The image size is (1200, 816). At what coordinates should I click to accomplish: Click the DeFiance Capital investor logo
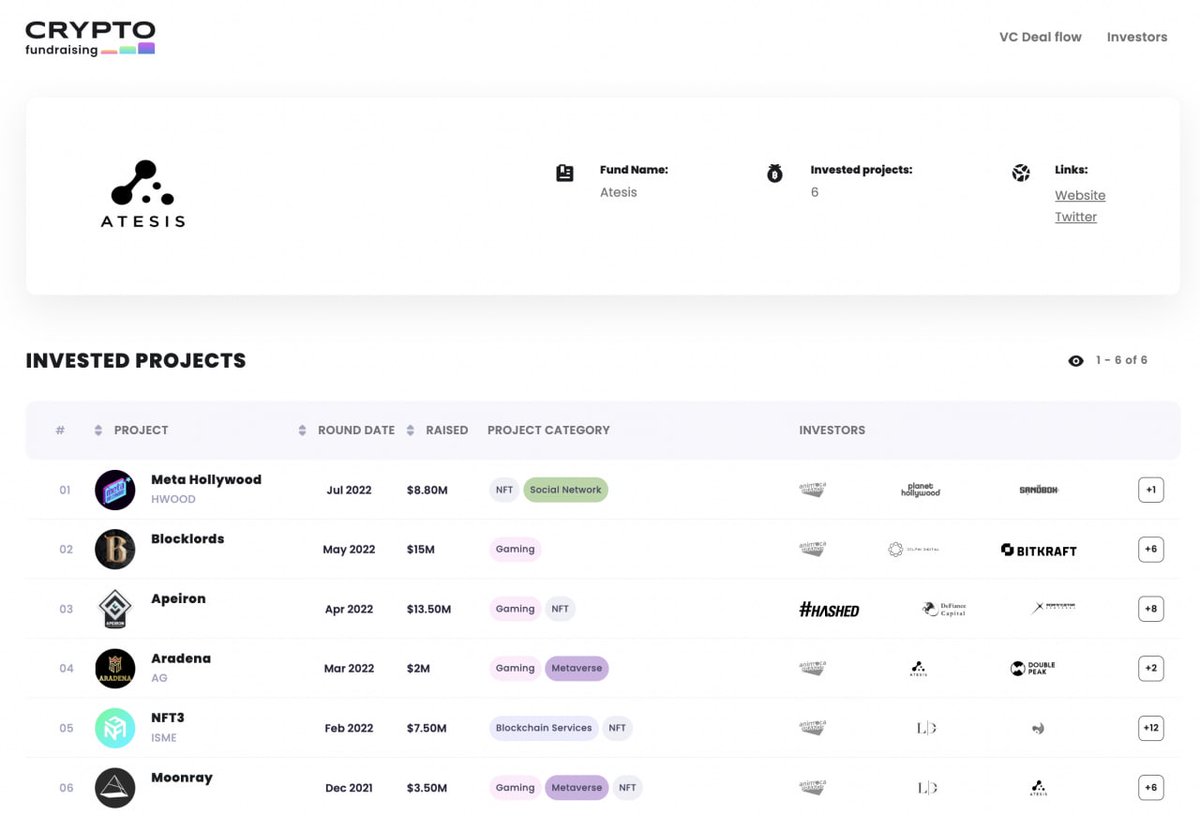(944, 609)
